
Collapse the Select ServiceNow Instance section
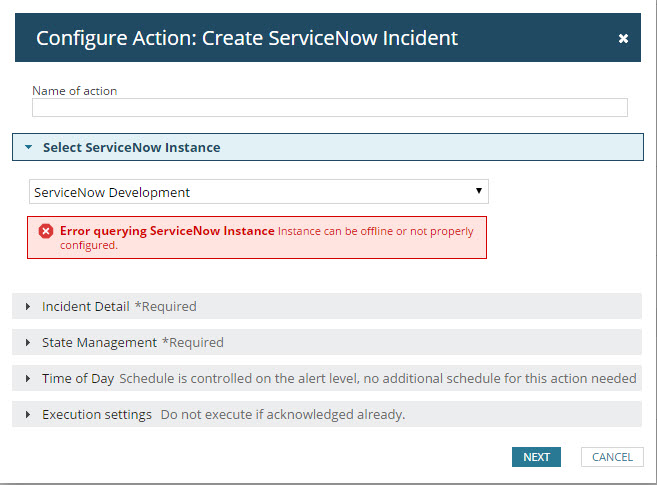coord(328,147)
